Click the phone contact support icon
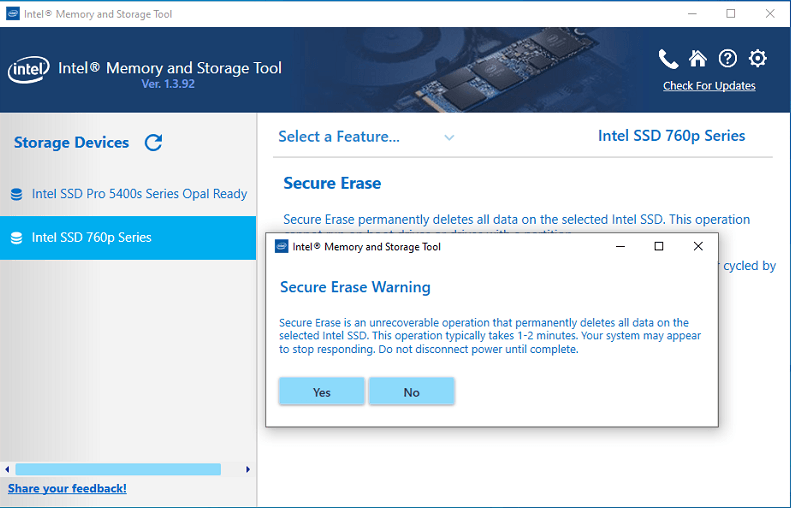 click(x=668, y=59)
